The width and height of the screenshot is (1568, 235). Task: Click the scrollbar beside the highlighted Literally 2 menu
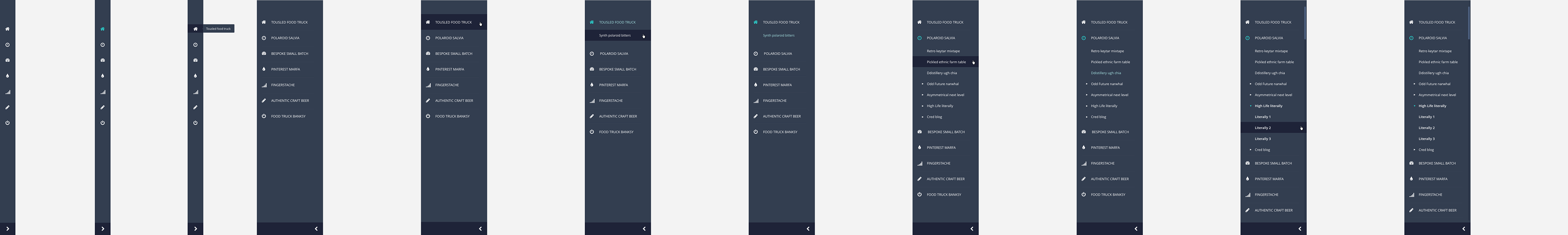click(x=1305, y=23)
